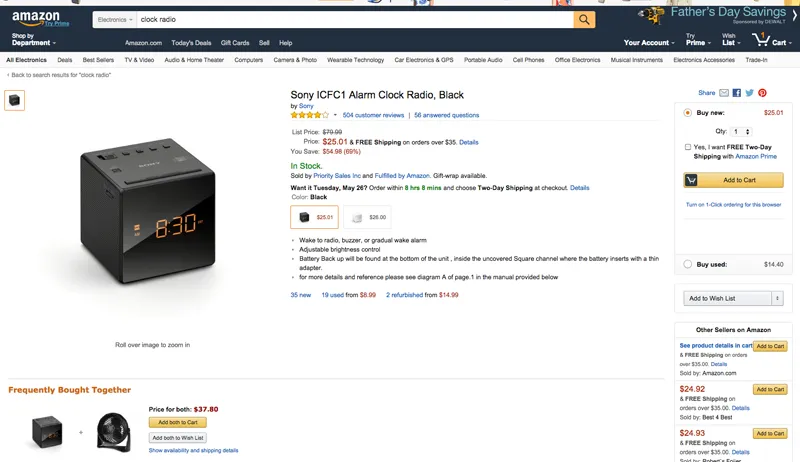This screenshot has width=800, height=462.
Task: Click the orange search magnifier button
Action: [585, 19]
